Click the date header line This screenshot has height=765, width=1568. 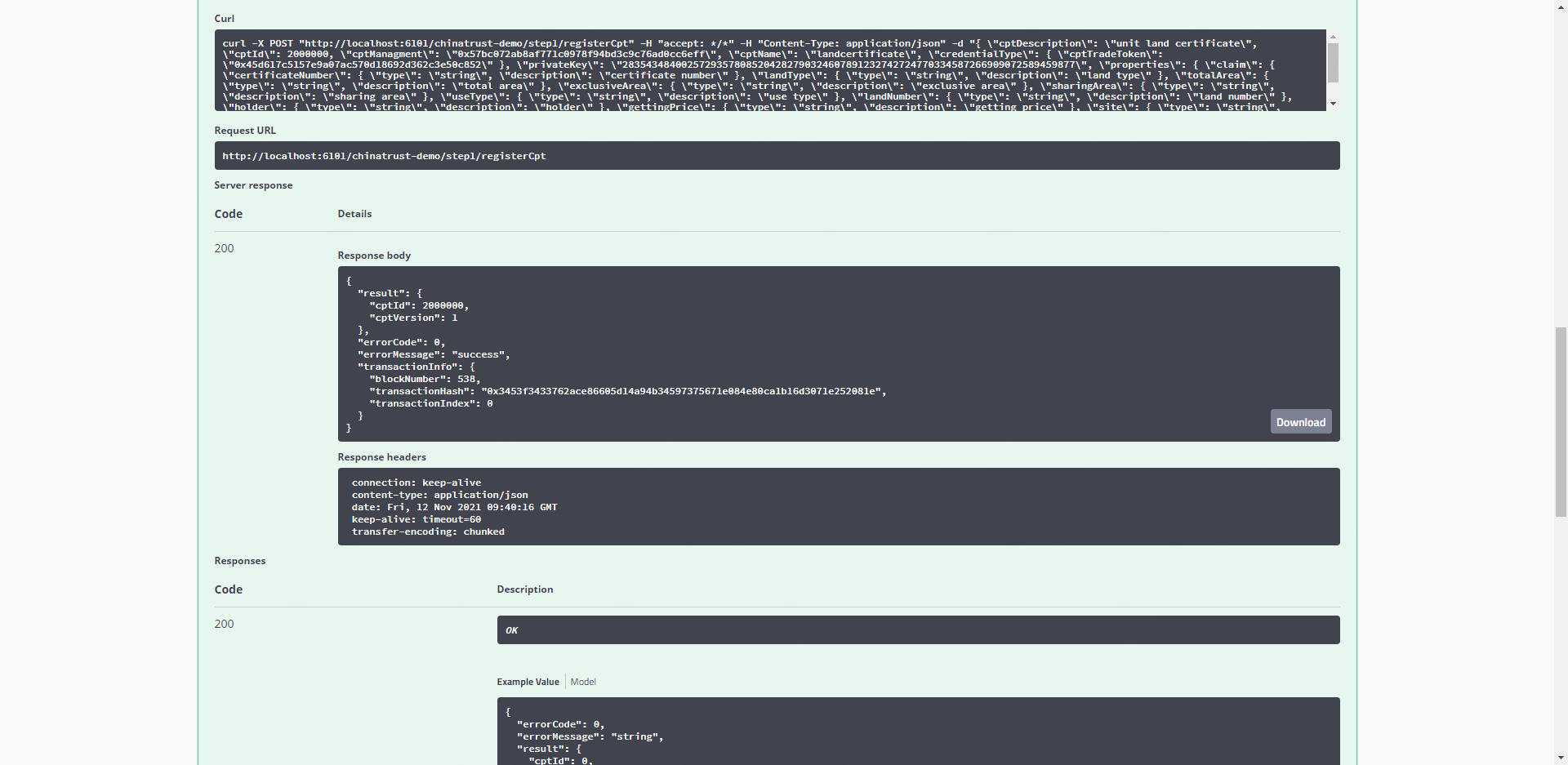455,507
